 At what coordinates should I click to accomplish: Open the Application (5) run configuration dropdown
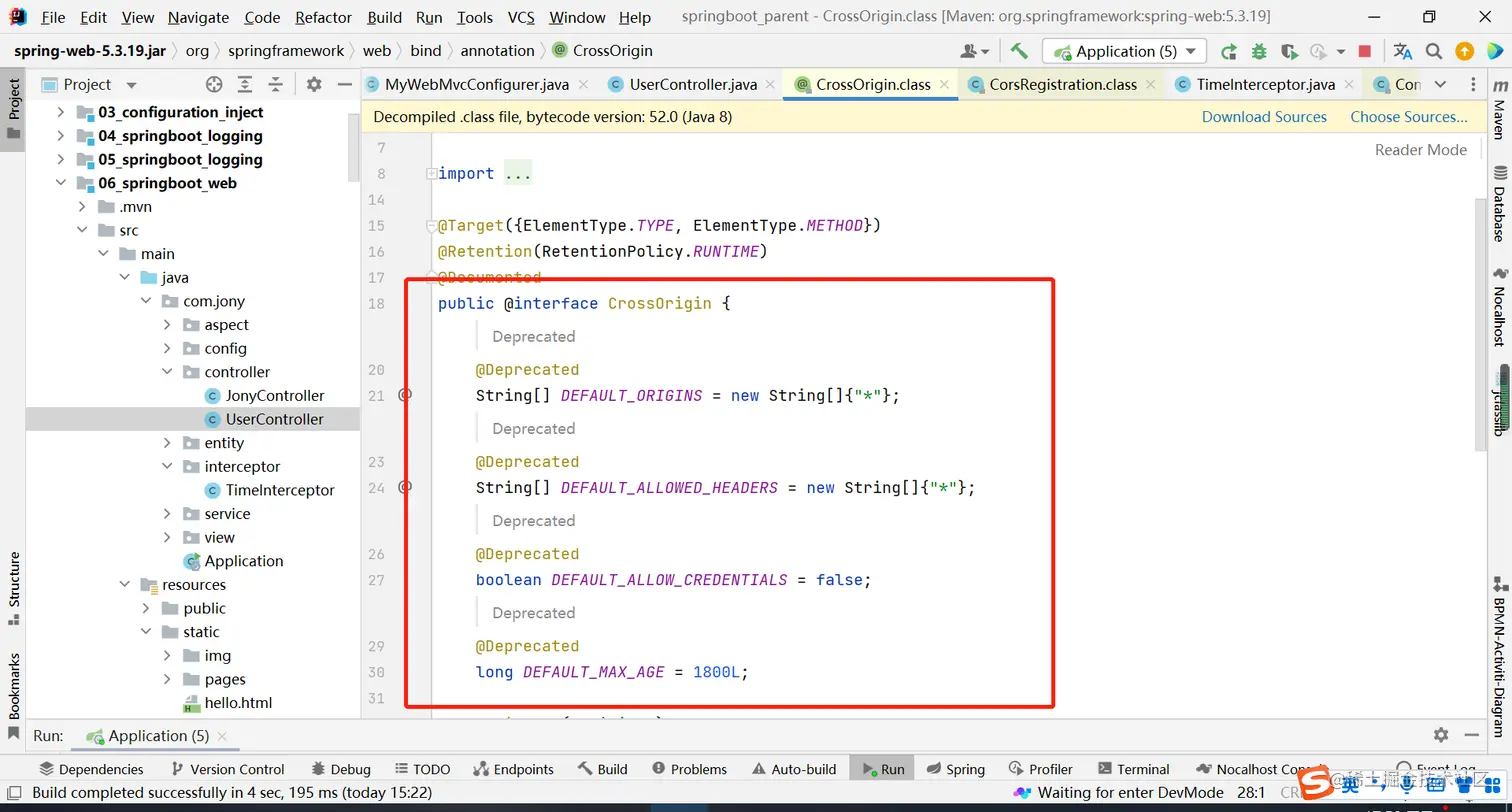point(1125,51)
